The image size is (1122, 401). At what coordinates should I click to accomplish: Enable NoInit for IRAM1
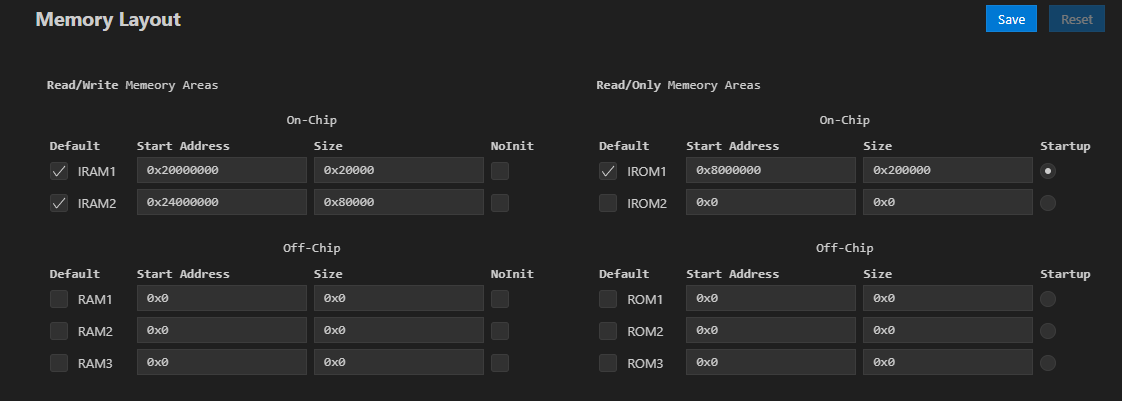[500, 171]
